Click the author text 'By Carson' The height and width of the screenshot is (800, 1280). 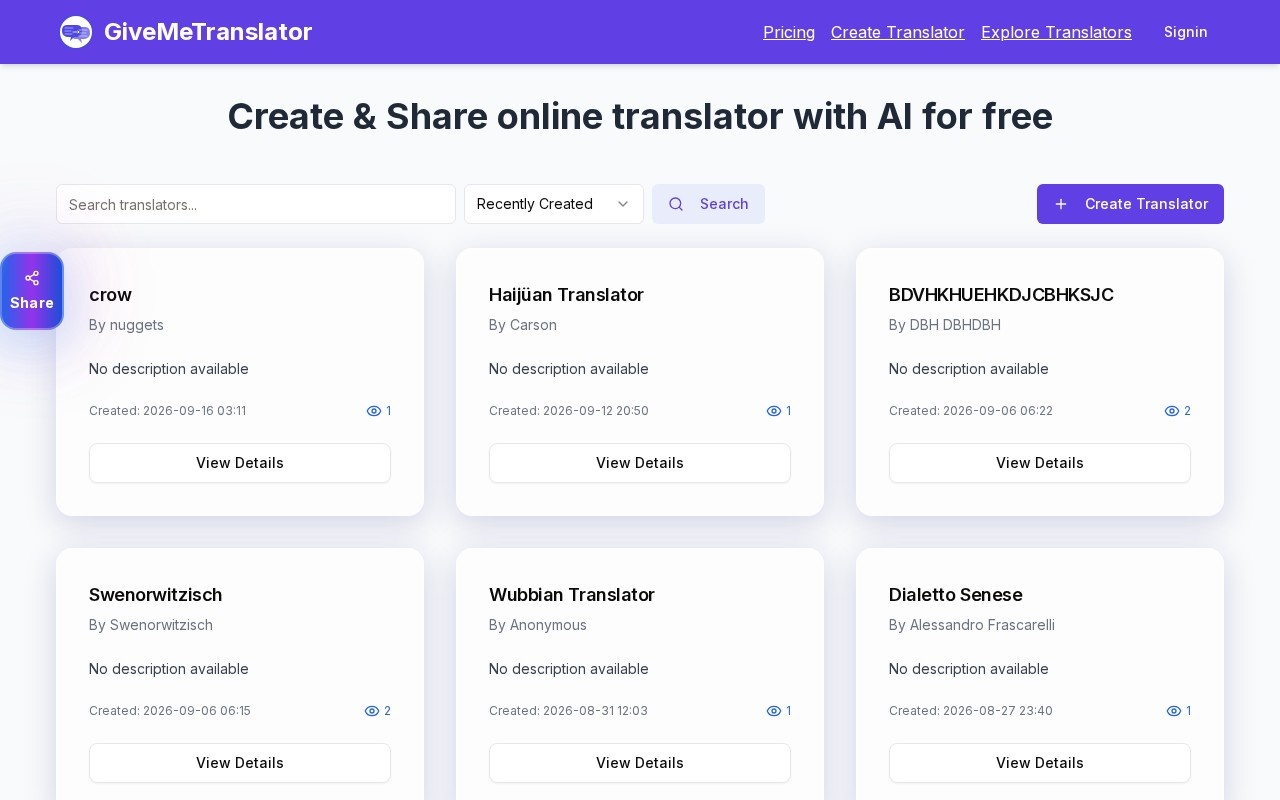(x=523, y=325)
